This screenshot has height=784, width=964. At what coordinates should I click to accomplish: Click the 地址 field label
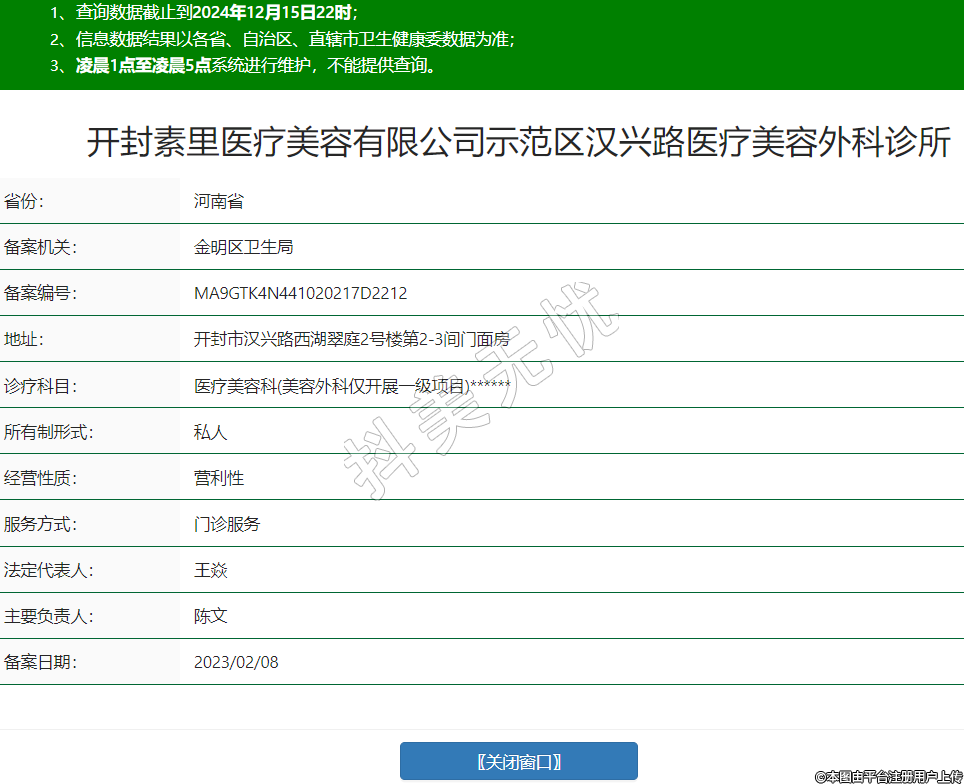point(24,339)
